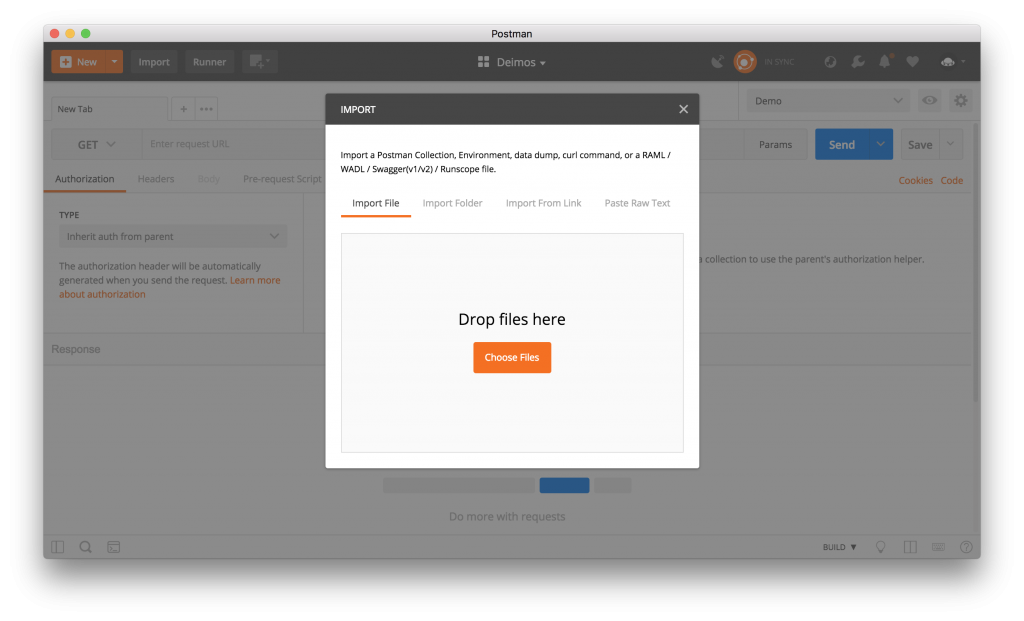Select the Body tab
The width and height of the screenshot is (1024, 621).
[x=208, y=179]
